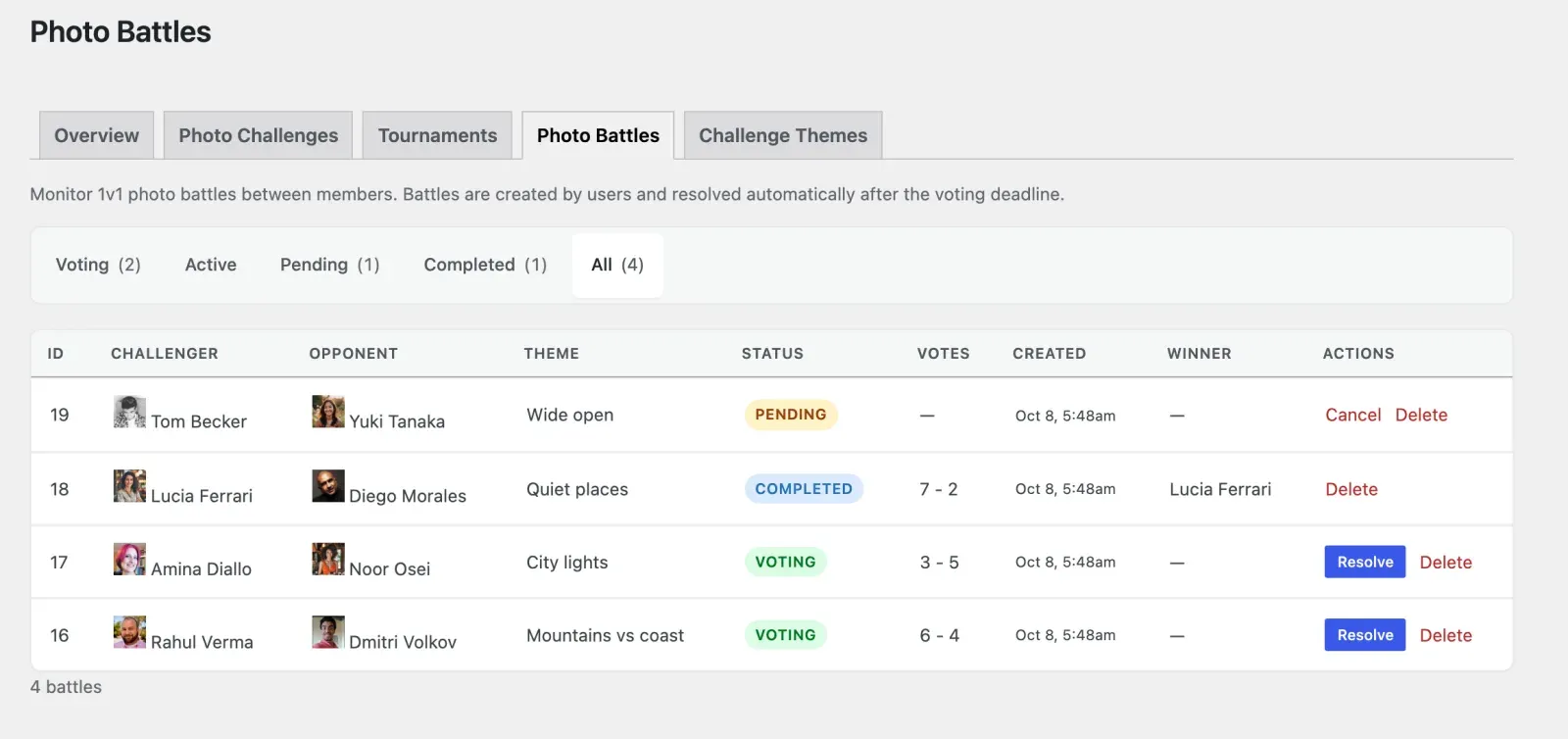
Task: Click the Votes column header
Action: coord(944,354)
